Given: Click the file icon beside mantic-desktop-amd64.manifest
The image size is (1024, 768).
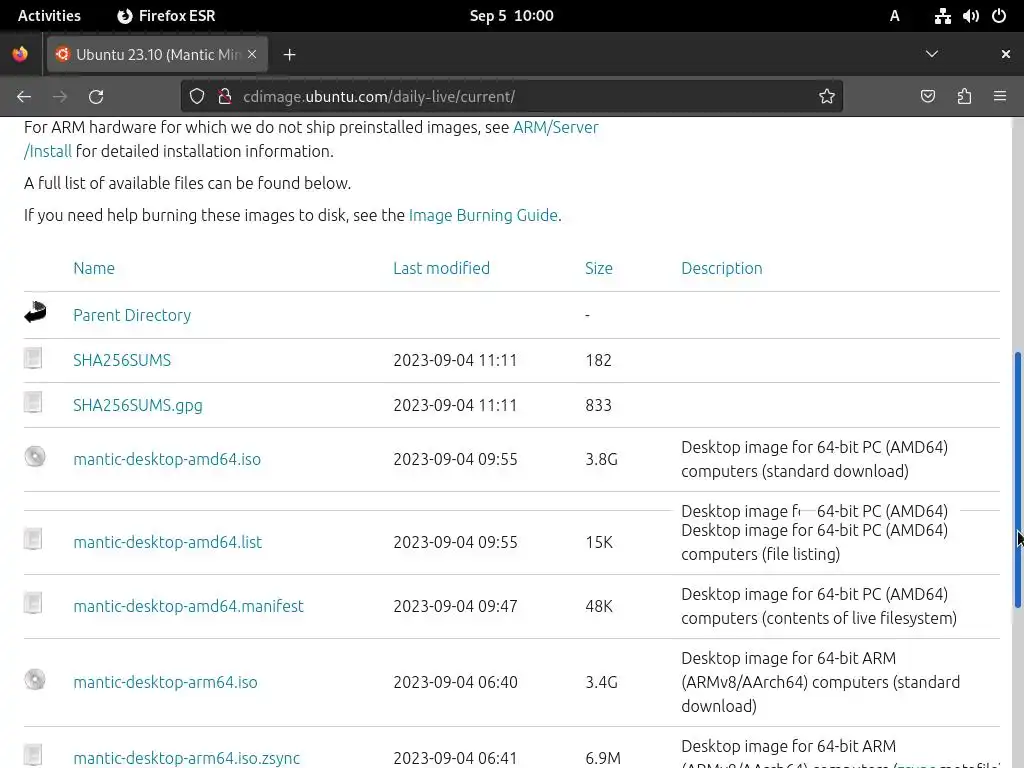Looking at the screenshot, I should [x=33, y=603].
